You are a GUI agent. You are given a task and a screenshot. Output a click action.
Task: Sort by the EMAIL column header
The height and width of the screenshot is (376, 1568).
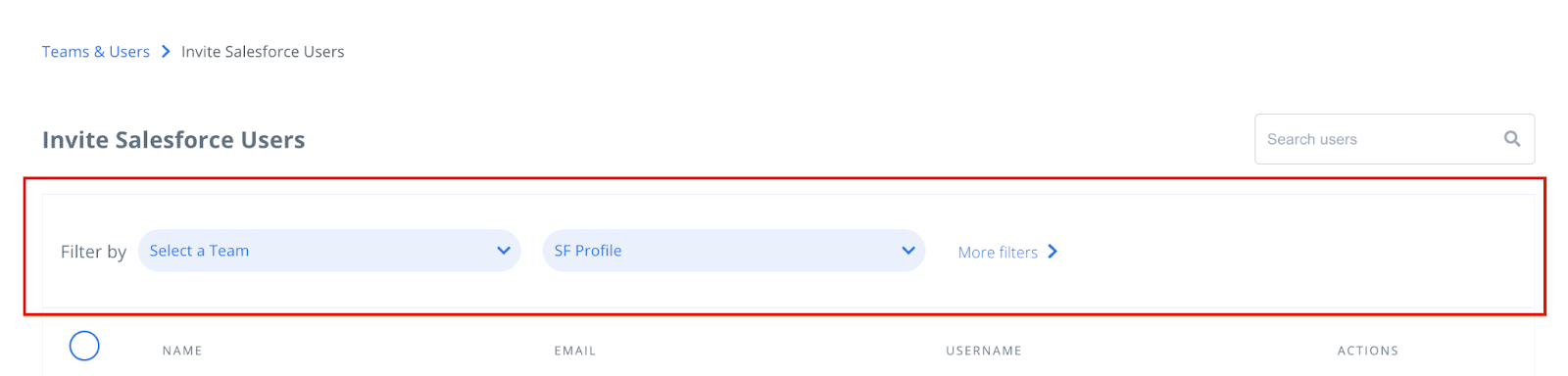575,351
